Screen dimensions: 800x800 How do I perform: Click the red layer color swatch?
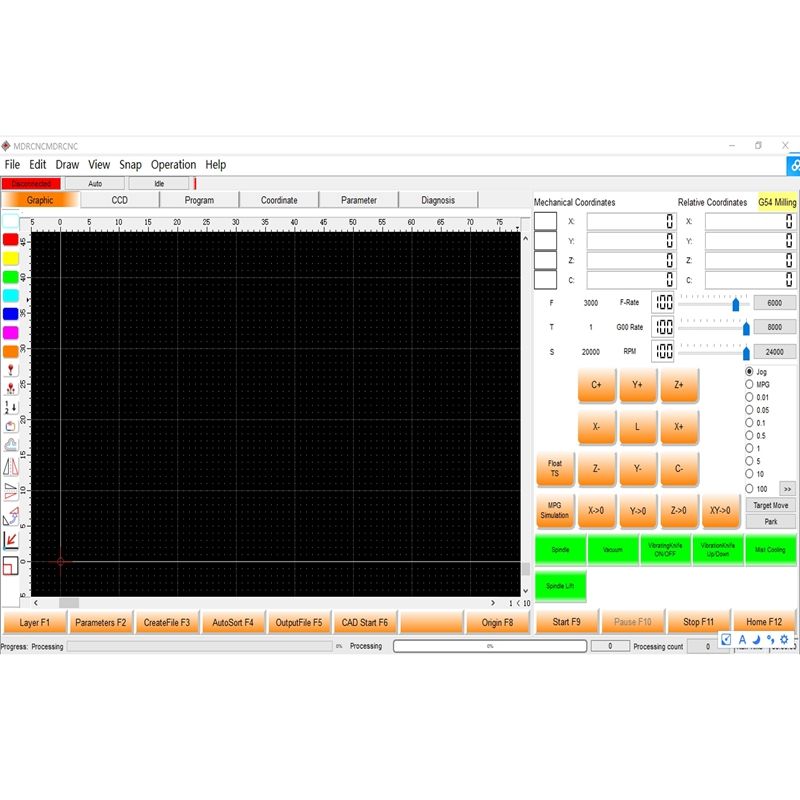click(x=10, y=240)
